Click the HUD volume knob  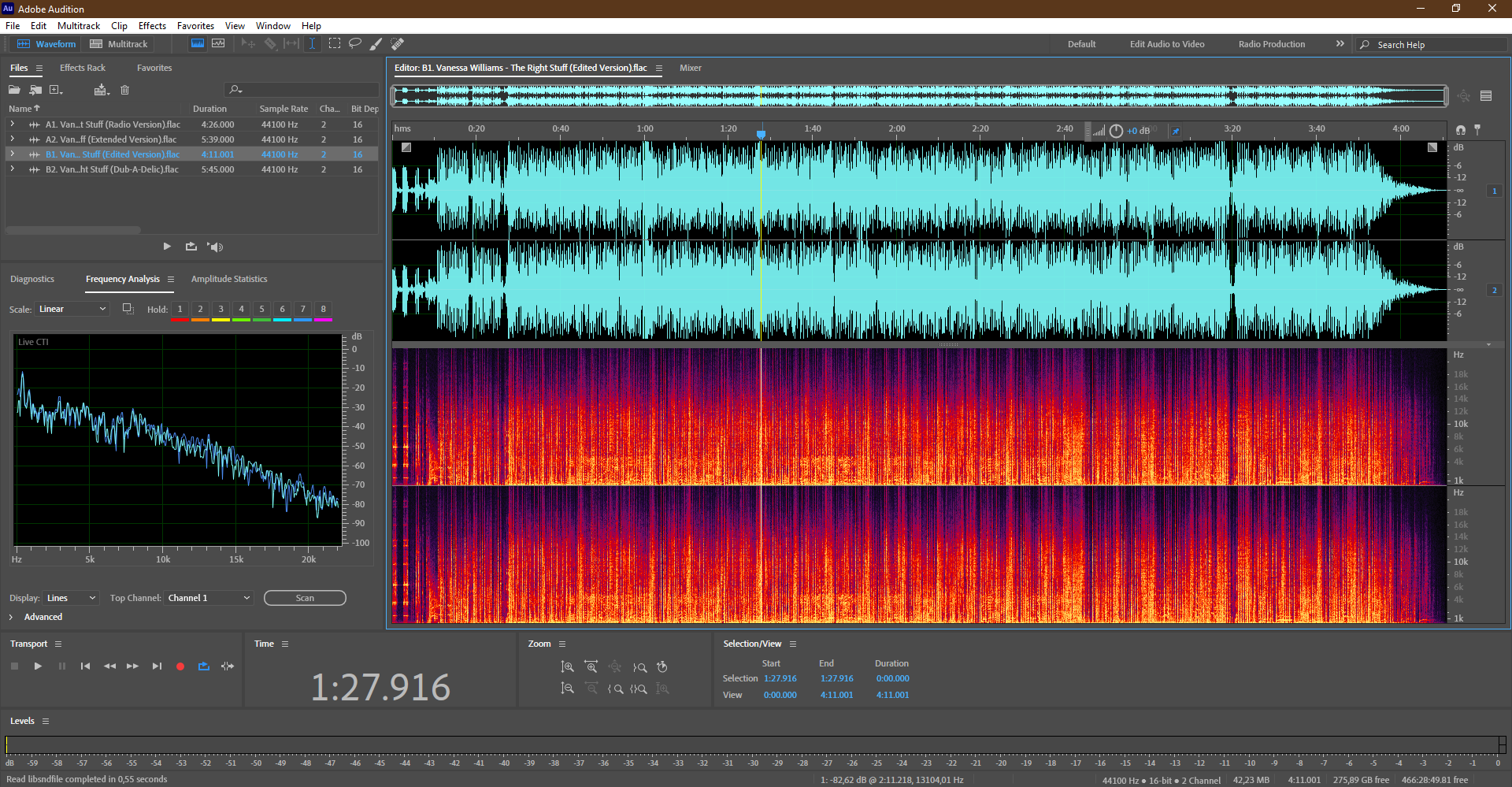[x=1116, y=131]
